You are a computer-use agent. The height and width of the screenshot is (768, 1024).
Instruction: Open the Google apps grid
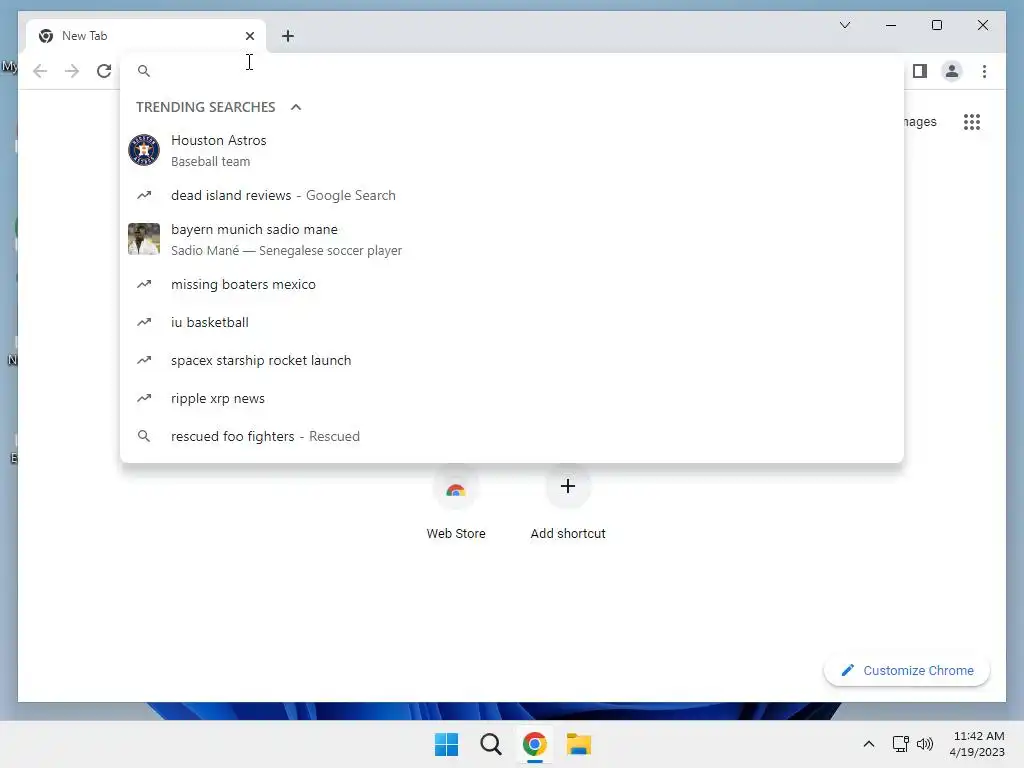[972, 121]
